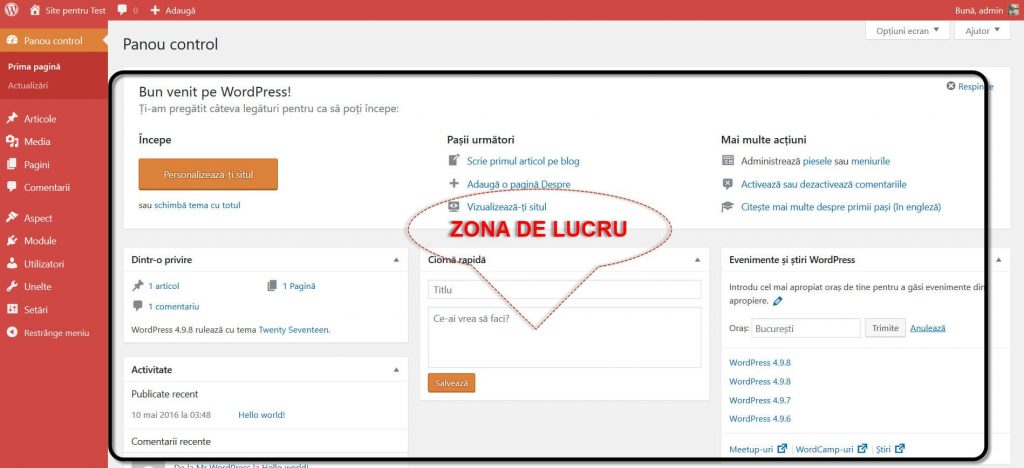Viewport: 1024px width, 468px height.
Task: Open the WordPress logo menu
Action: pos(11,10)
